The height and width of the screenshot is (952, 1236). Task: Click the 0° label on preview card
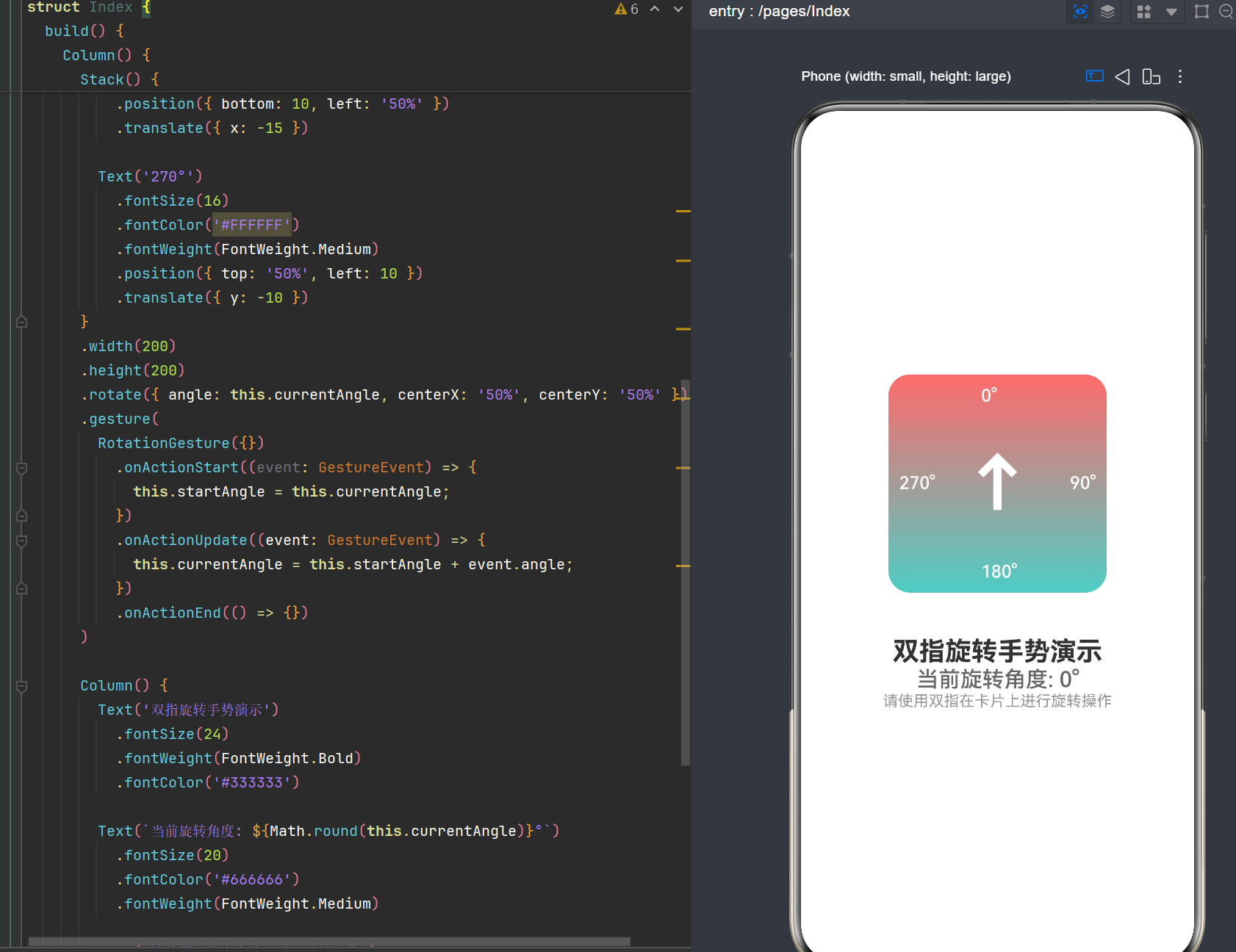(x=989, y=395)
